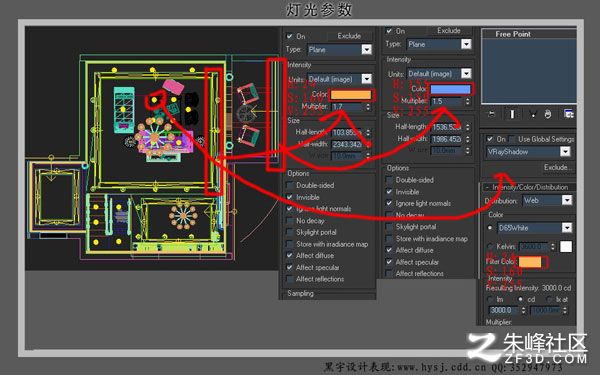
Task: Enable the Double-sided checkbox in left panel
Action: point(290,185)
